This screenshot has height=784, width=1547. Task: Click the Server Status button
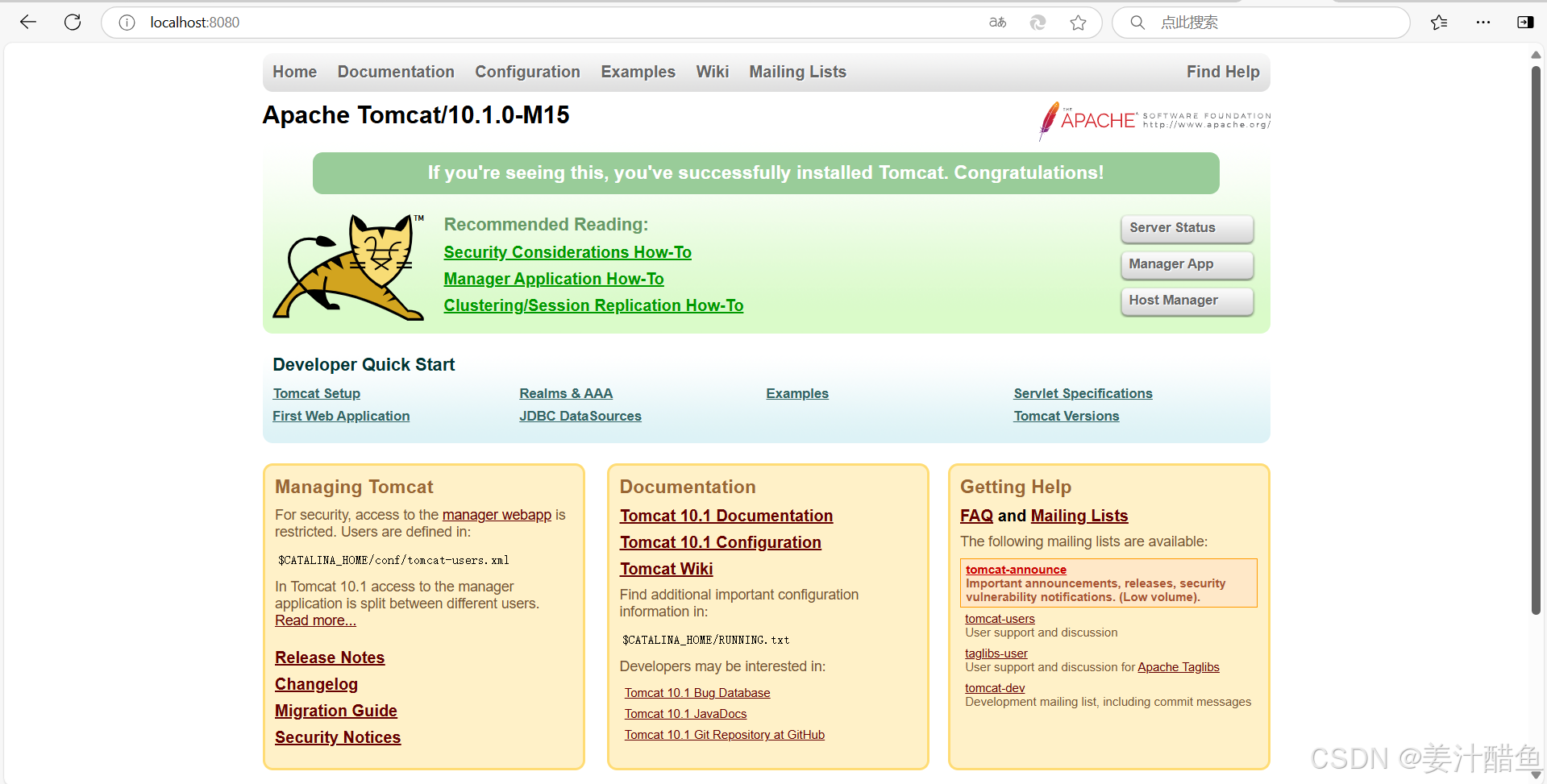(x=1187, y=228)
